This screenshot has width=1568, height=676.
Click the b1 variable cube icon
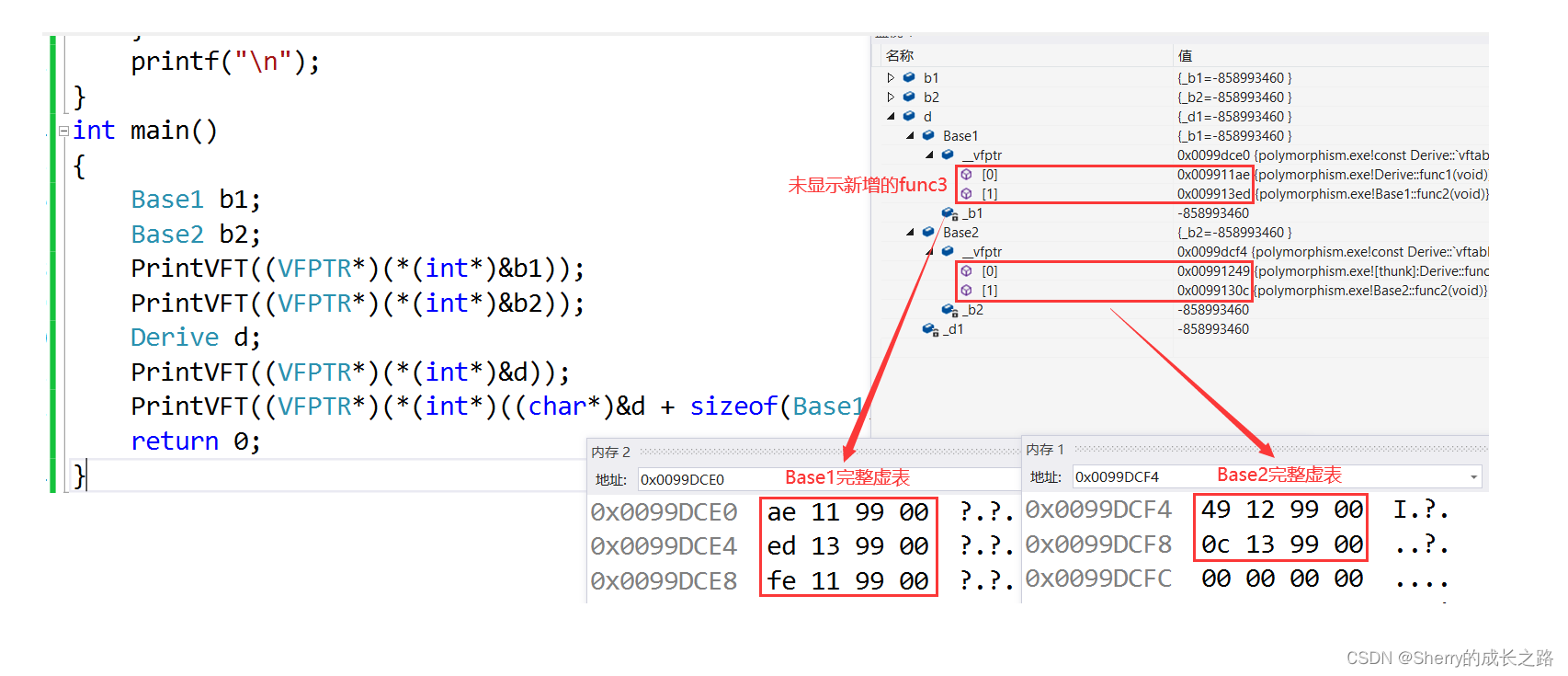pyautogui.click(x=909, y=77)
